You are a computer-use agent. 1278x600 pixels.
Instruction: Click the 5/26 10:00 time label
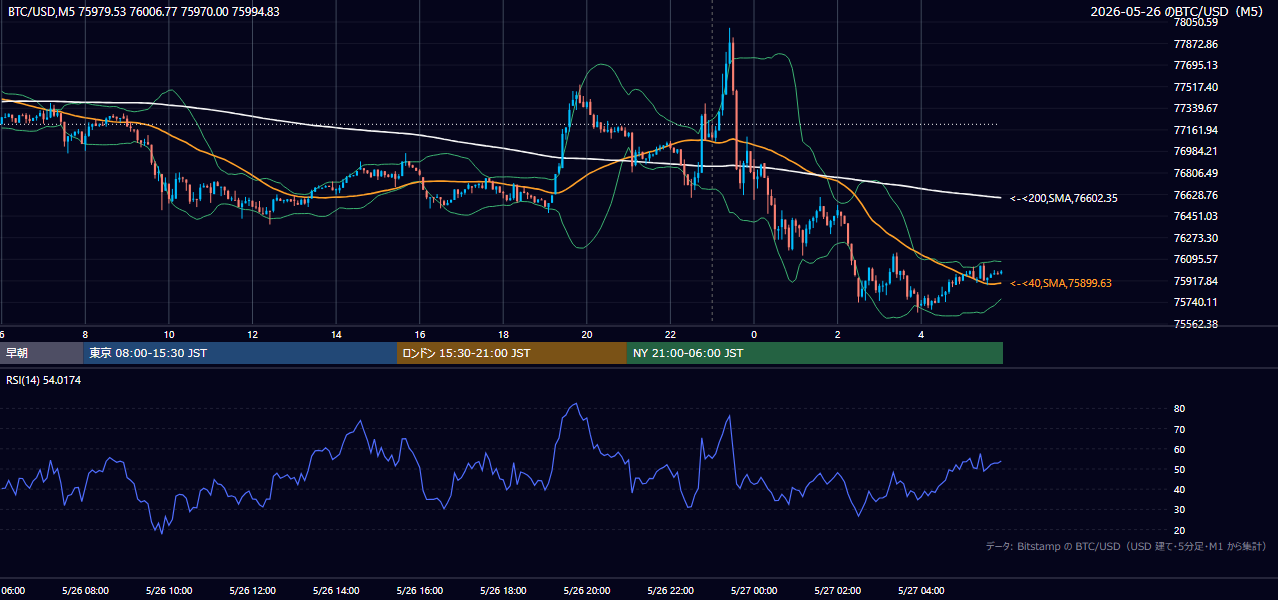coord(169,591)
